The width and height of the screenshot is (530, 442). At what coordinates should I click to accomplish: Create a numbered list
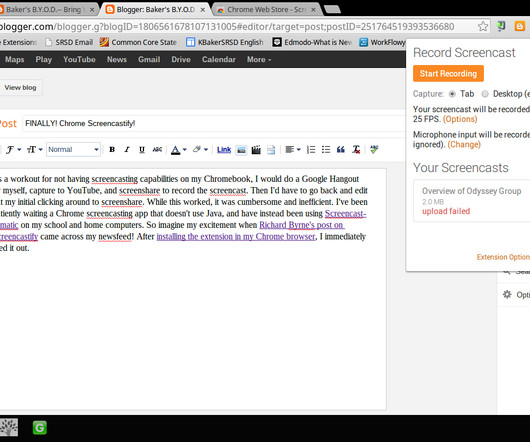(311, 149)
